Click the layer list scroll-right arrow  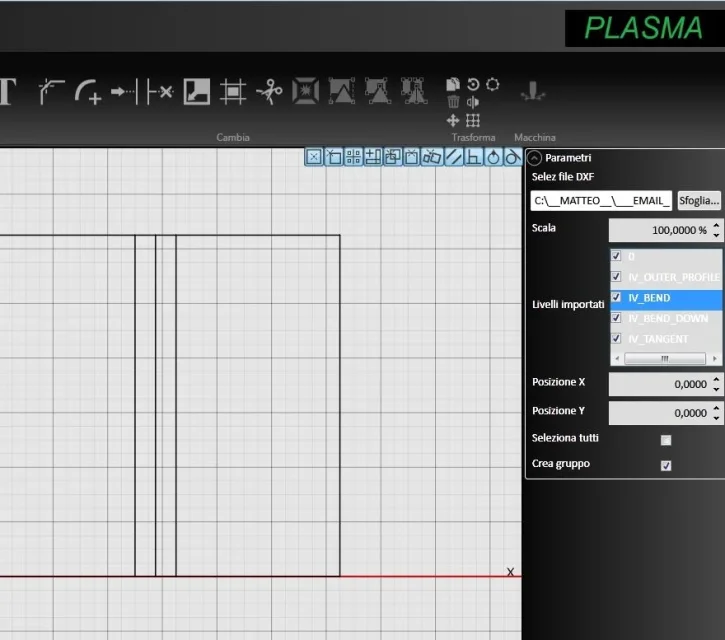pos(715,359)
